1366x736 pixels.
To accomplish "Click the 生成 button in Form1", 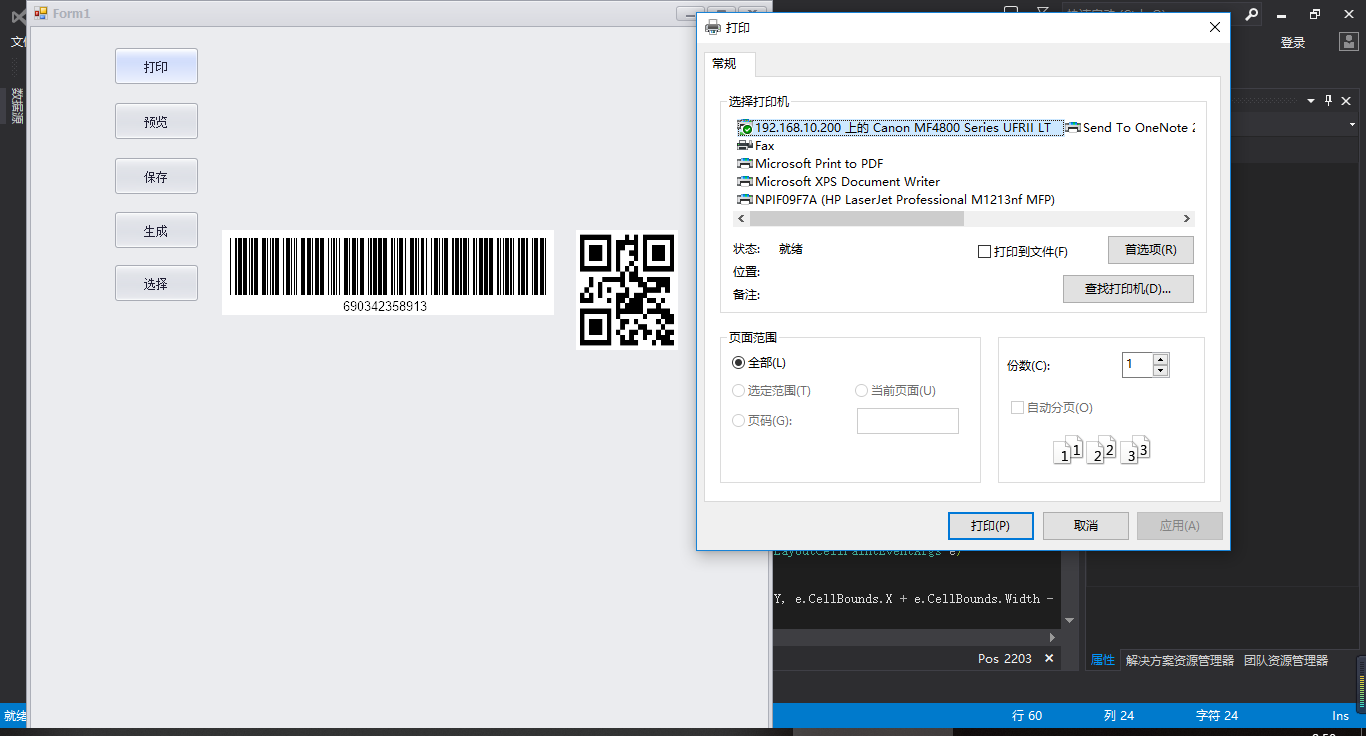I will click(x=156, y=230).
